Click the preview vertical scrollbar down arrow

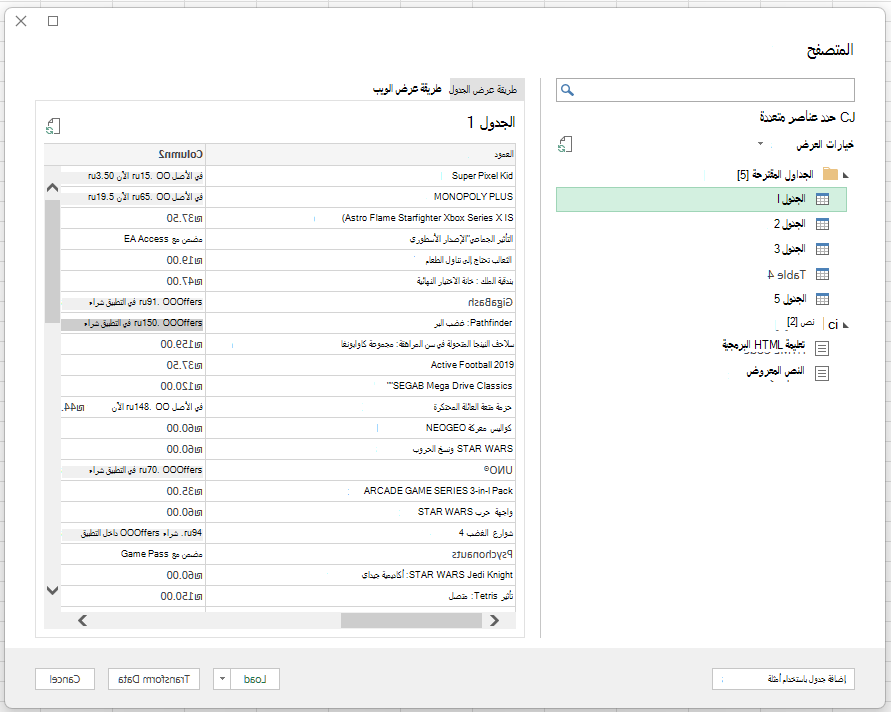(52, 590)
